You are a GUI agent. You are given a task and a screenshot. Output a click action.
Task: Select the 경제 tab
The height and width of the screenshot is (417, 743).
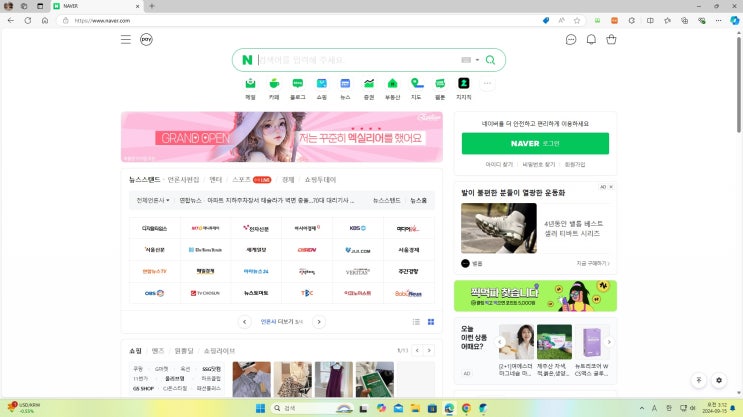[x=288, y=180]
